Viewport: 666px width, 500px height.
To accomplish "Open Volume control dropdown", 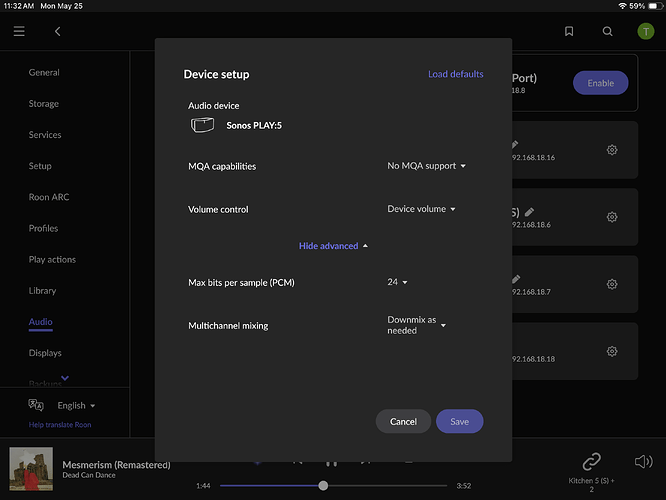I will (421, 209).
